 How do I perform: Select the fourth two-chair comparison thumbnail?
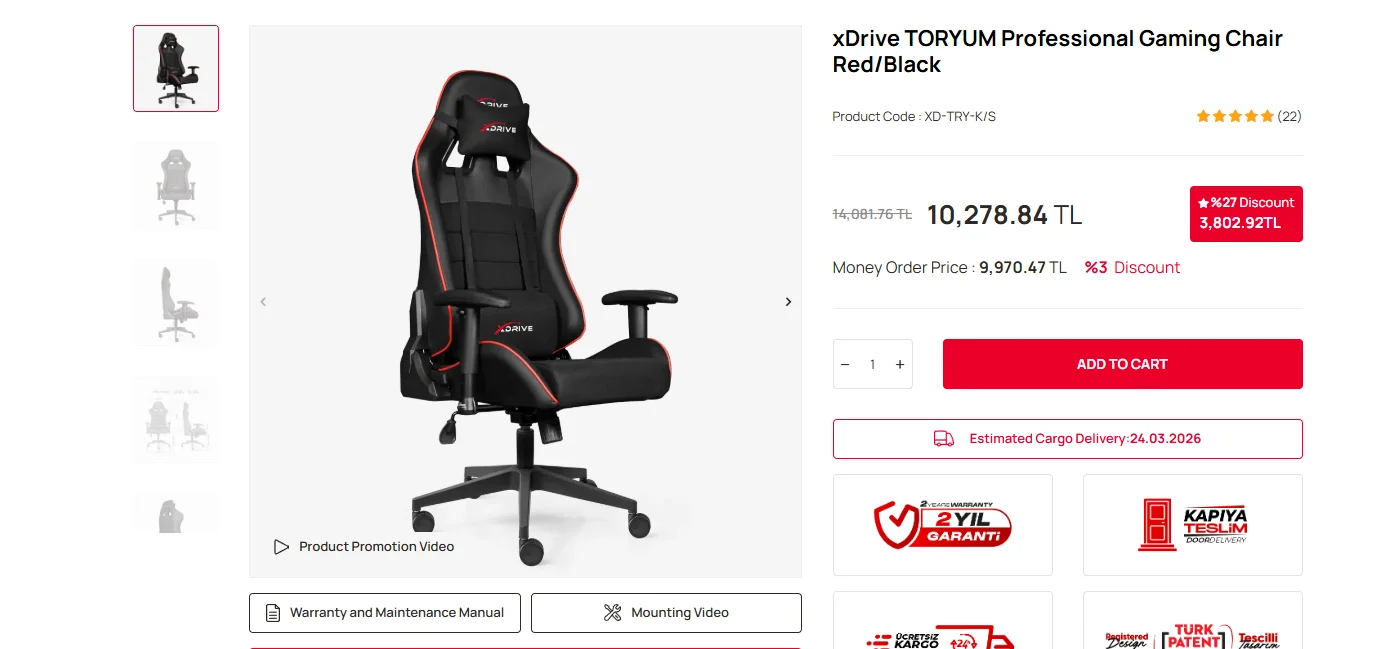pyautogui.click(x=176, y=421)
